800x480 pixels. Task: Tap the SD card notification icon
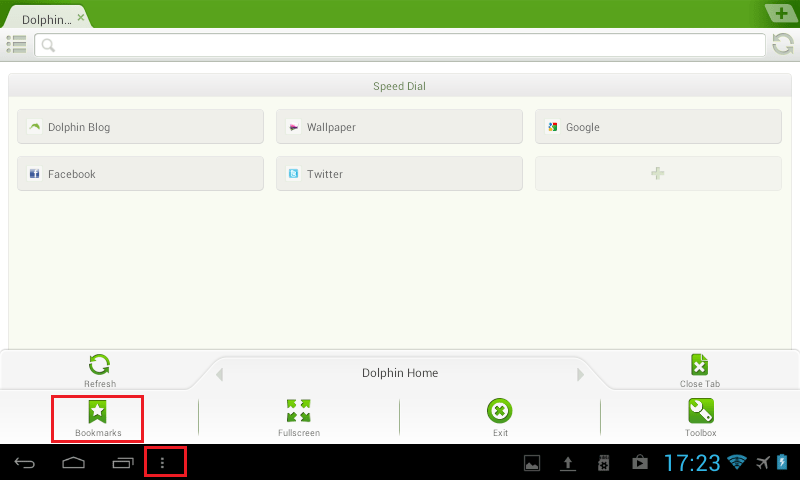point(604,463)
